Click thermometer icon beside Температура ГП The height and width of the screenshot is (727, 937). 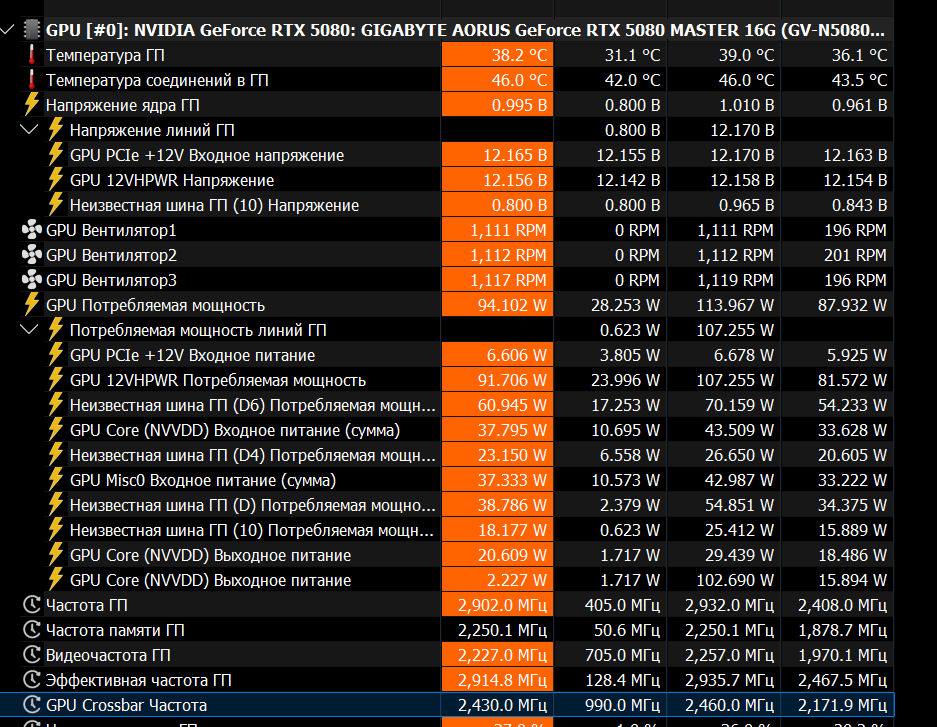click(32, 54)
